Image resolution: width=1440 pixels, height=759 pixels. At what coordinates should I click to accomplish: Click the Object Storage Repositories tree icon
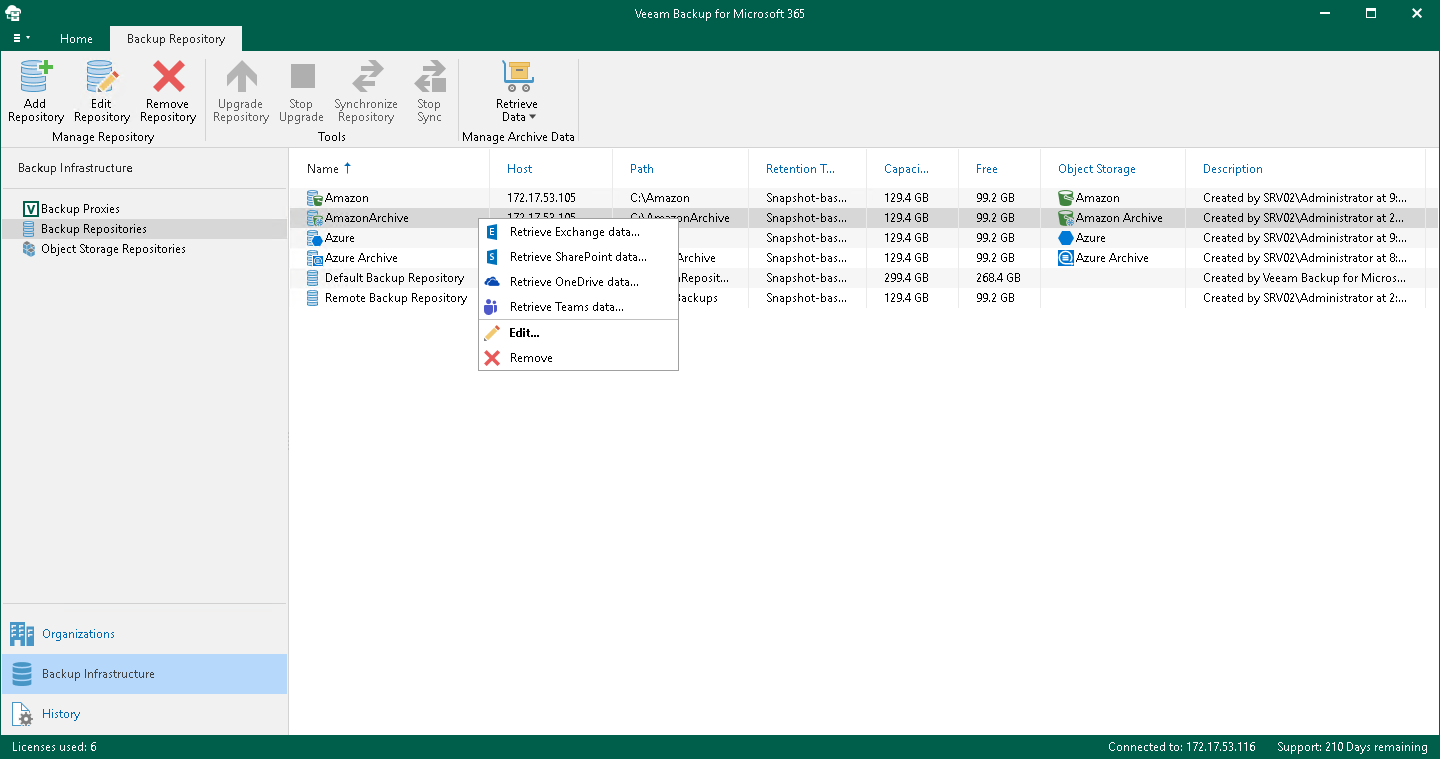click(x=30, y=249)
